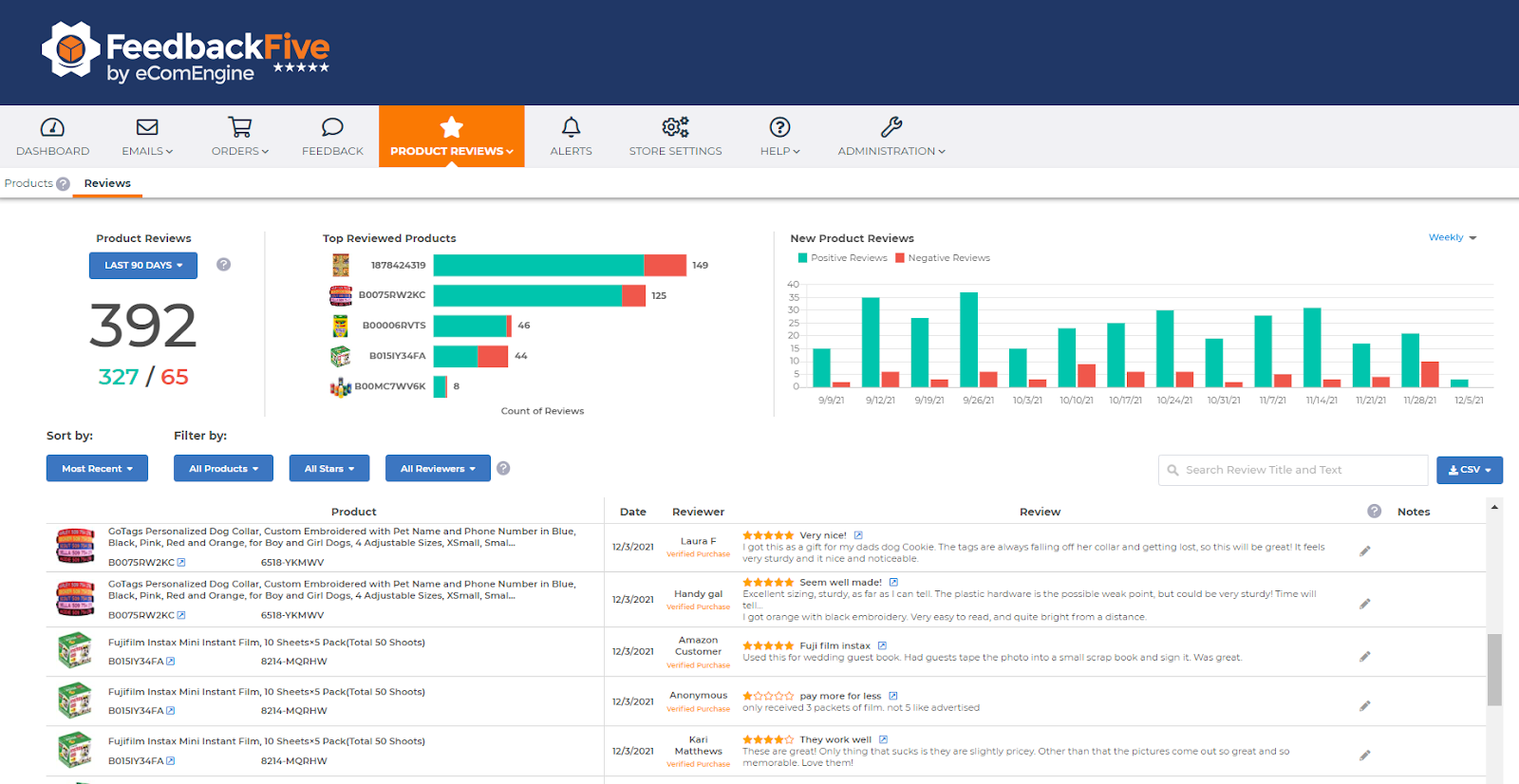
Task: Click the FeedbackFive logo
Action: coord(186,52)
